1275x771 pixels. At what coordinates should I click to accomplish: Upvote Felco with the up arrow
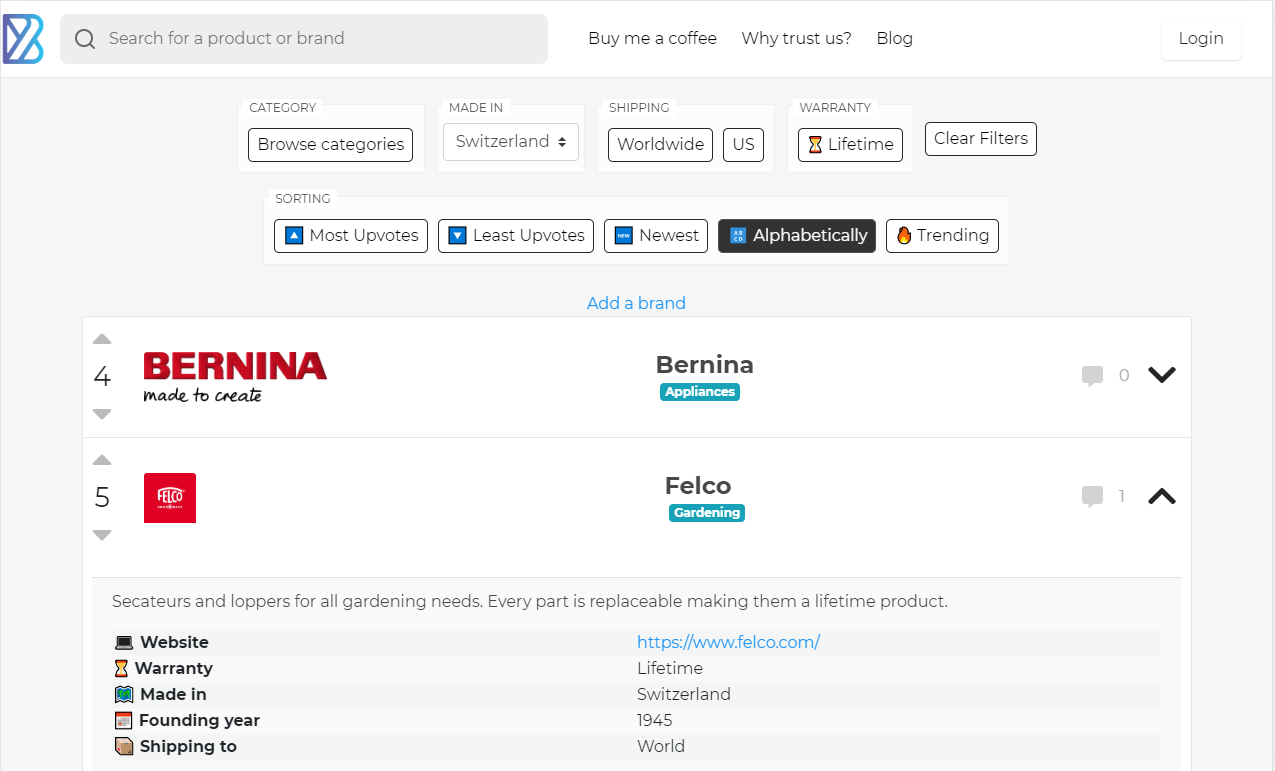coord(102,460)
